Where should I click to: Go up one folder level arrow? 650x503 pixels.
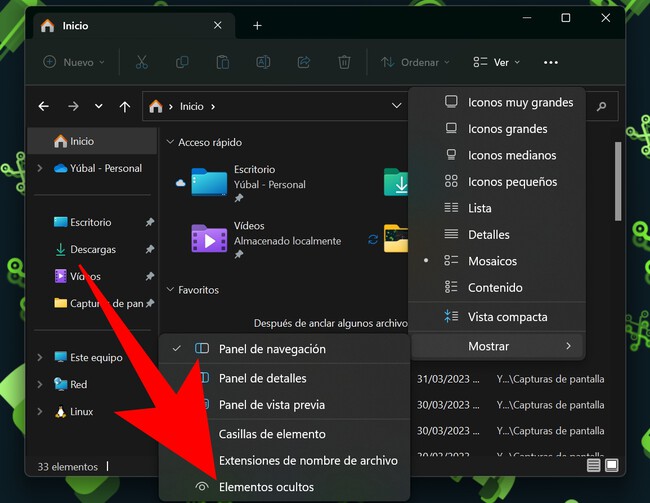[x=125, y=106]
